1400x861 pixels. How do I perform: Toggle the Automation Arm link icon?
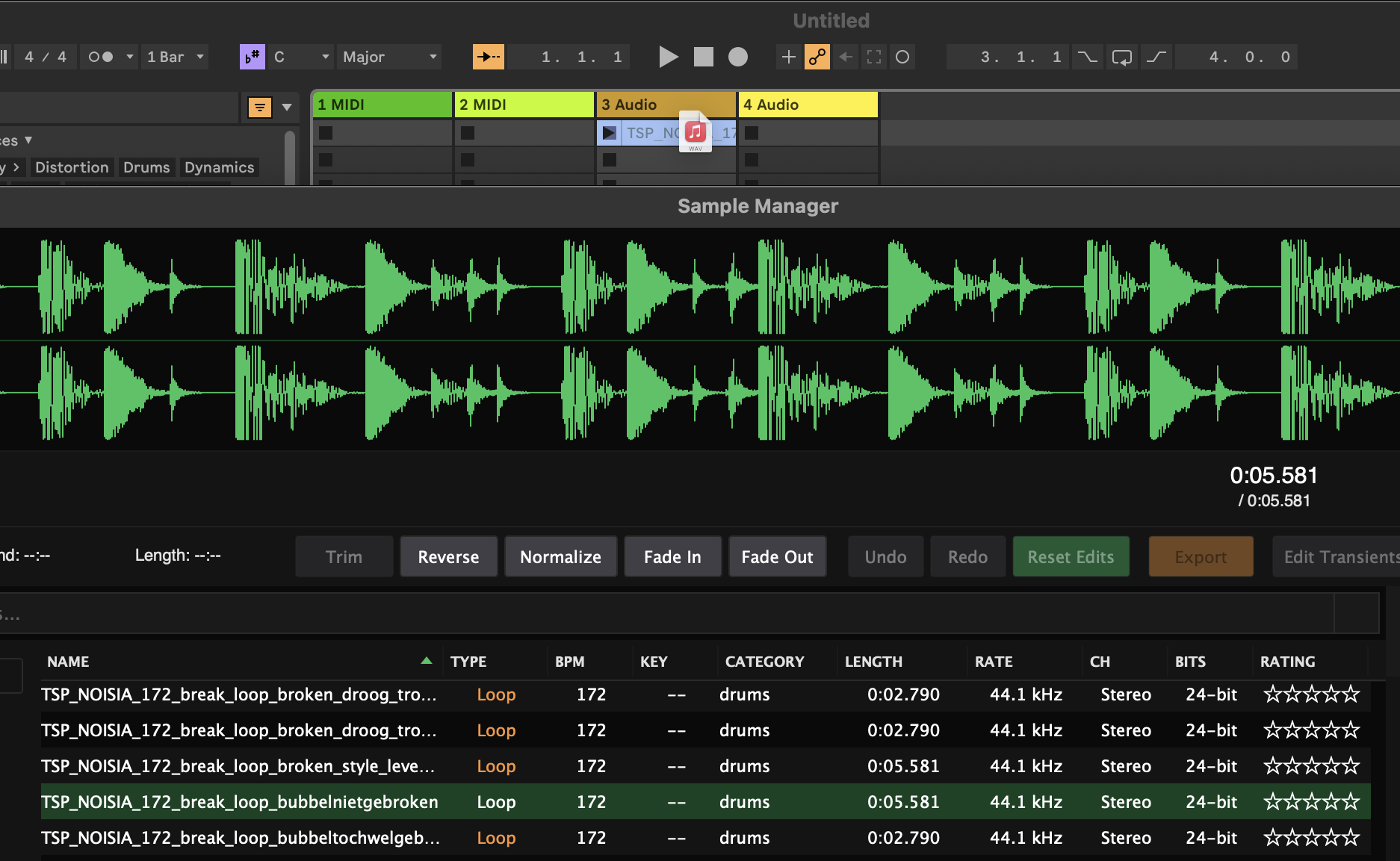[817, 57]
